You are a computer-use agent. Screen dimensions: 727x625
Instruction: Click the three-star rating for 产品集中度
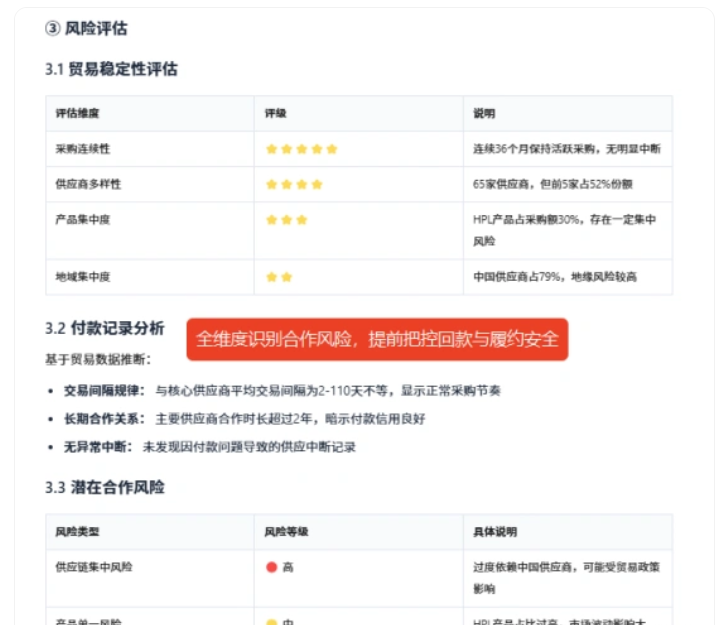[287, 220]
